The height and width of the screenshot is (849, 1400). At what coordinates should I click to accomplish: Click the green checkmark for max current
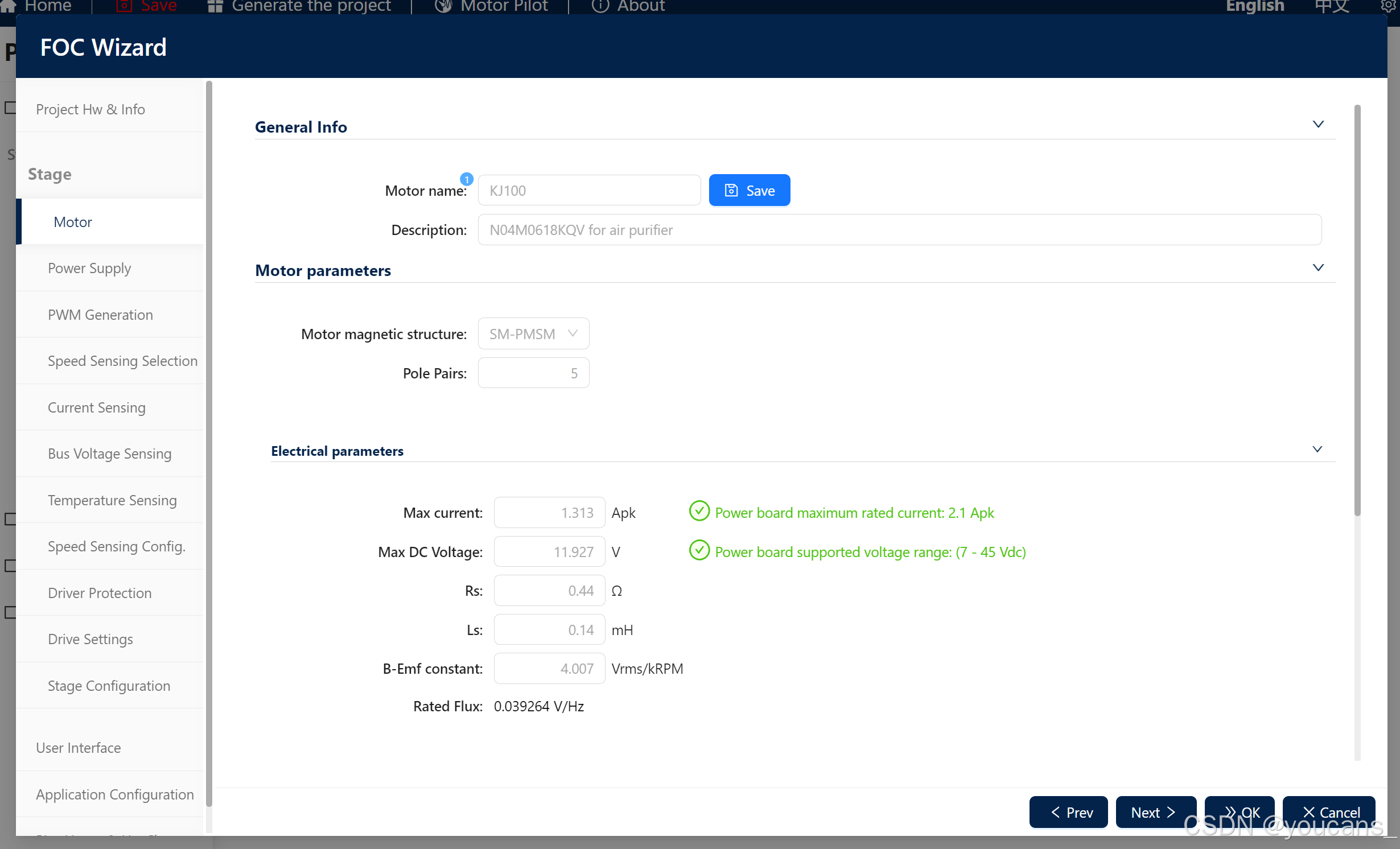tap(697, 513)
